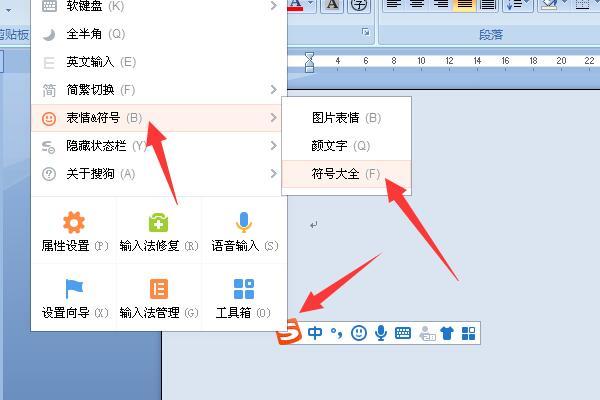Open skin shirt icon on IME bar
600x400 pixels.
tap(447, 333)
